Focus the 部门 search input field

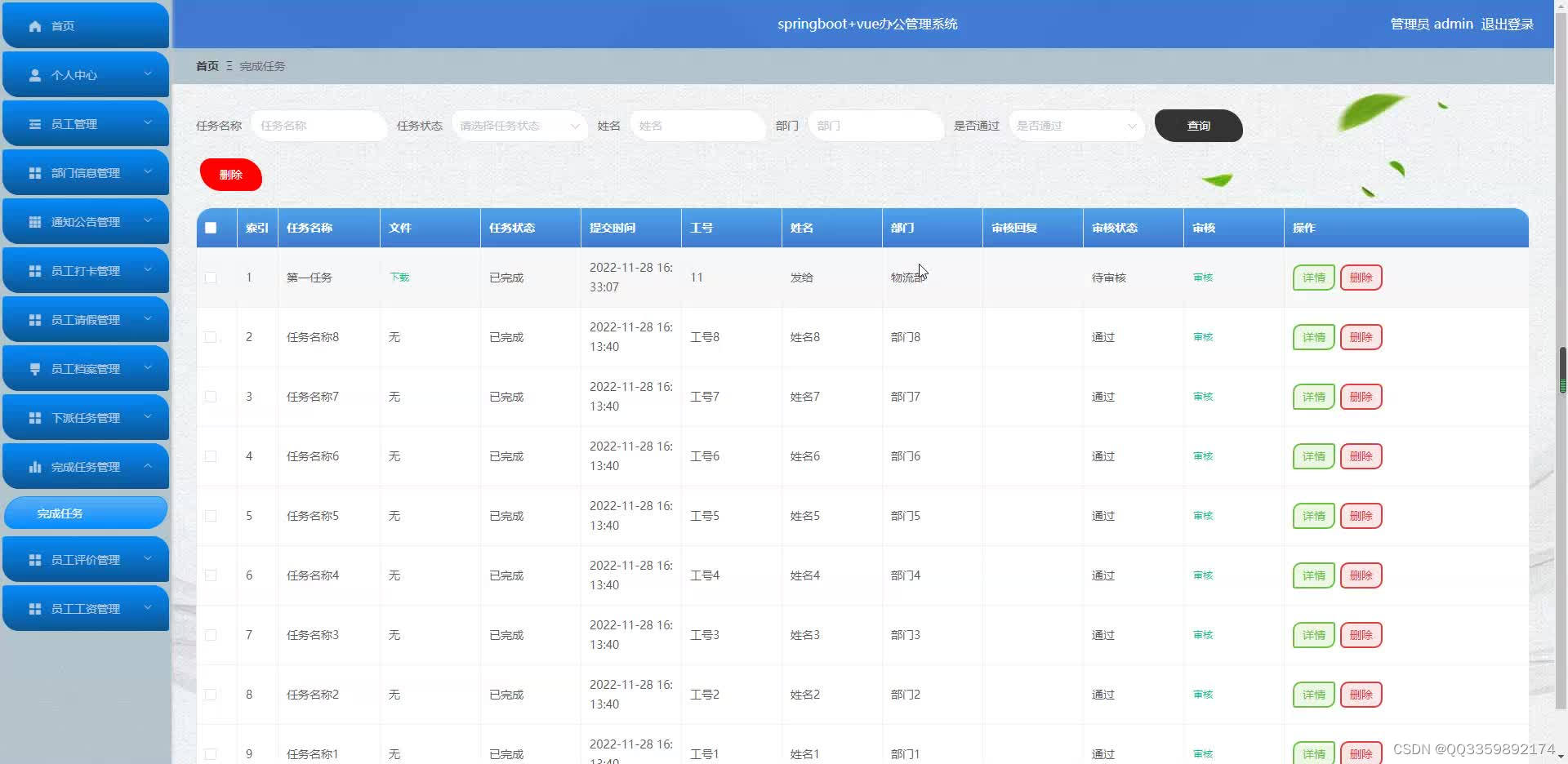875,126
